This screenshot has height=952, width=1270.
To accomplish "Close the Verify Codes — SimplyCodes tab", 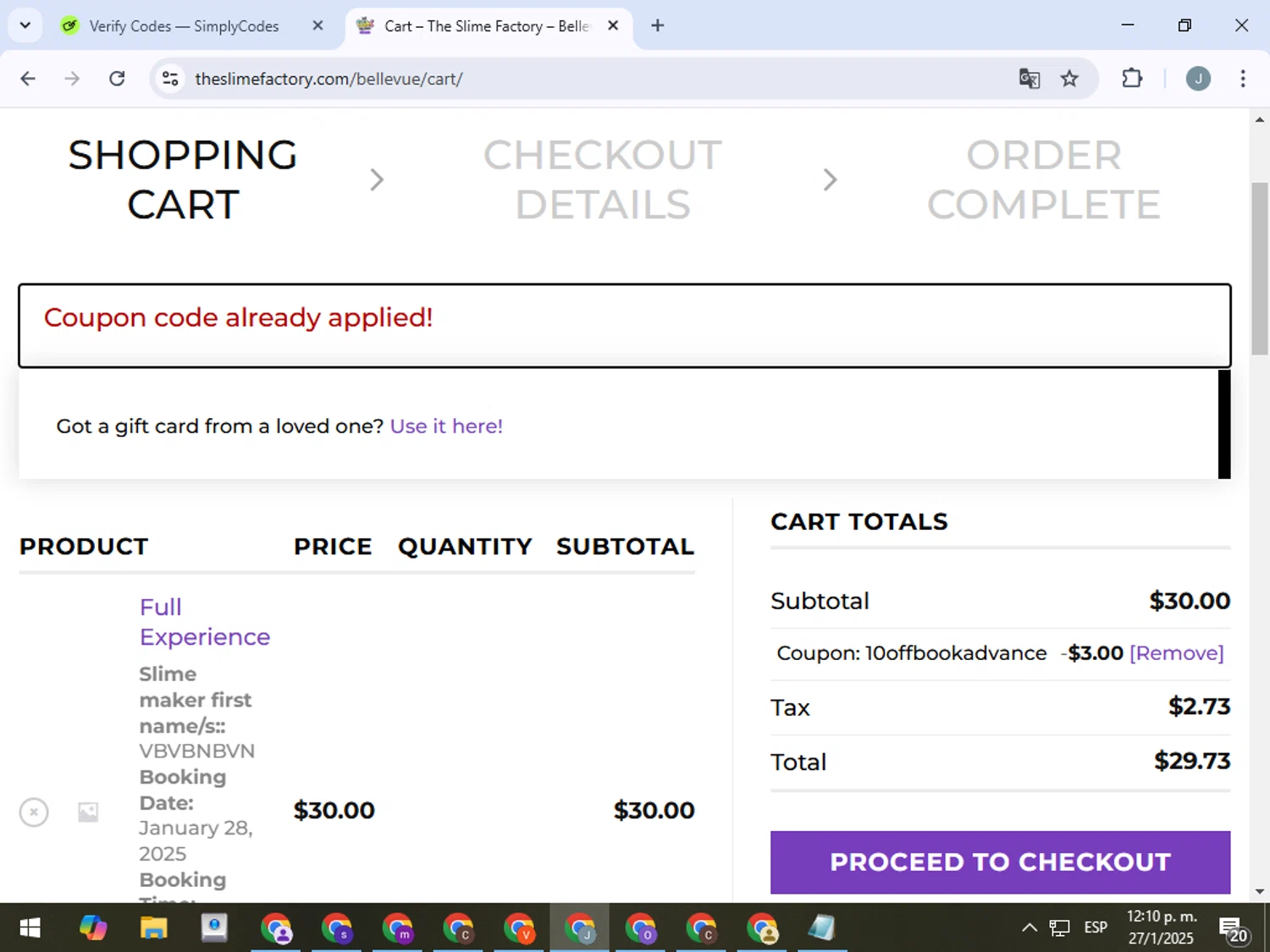I will [317, 25].
